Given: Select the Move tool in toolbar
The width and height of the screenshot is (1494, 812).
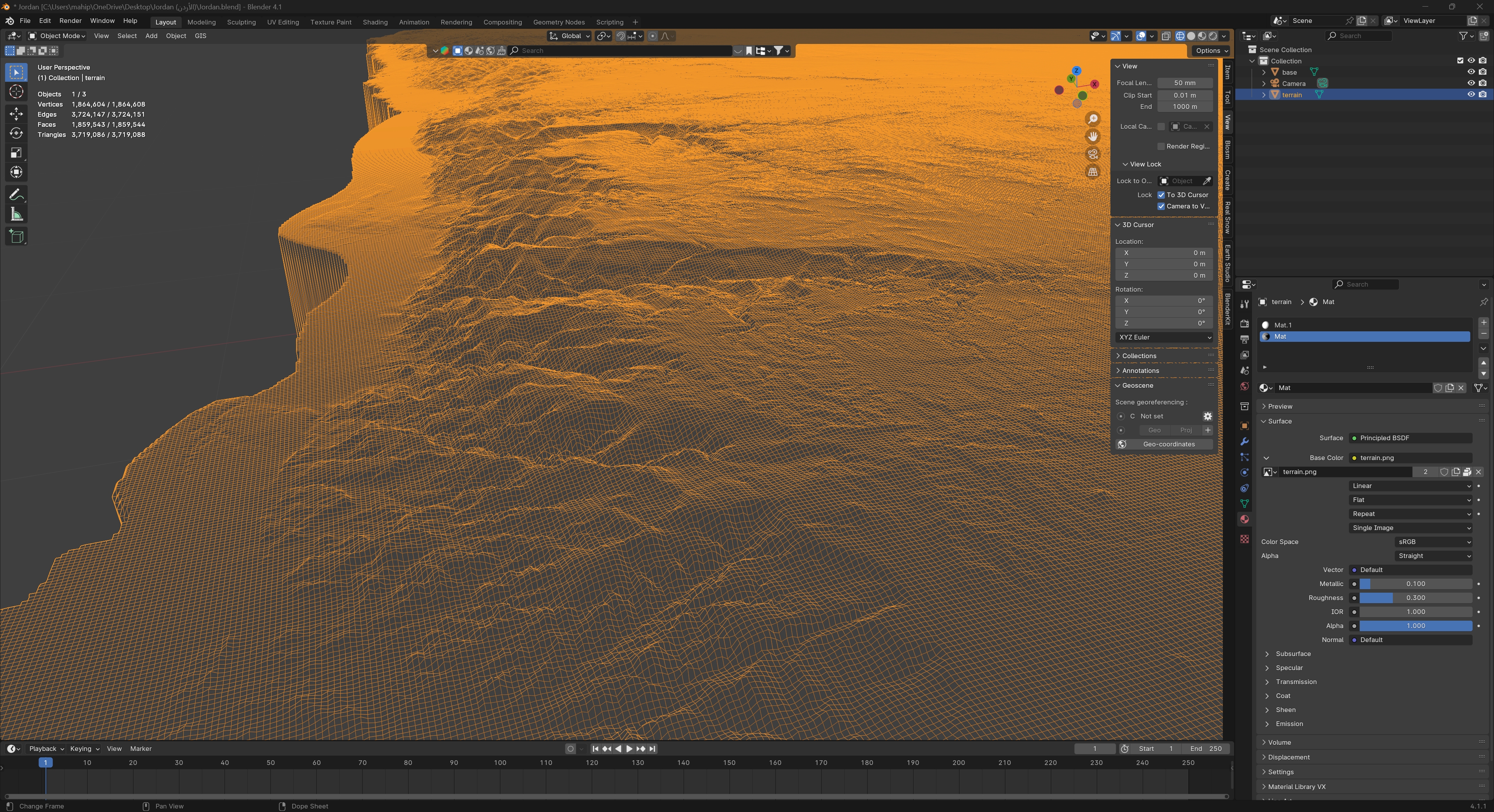Looking at the screenshot, I should (x=16, y=114).
